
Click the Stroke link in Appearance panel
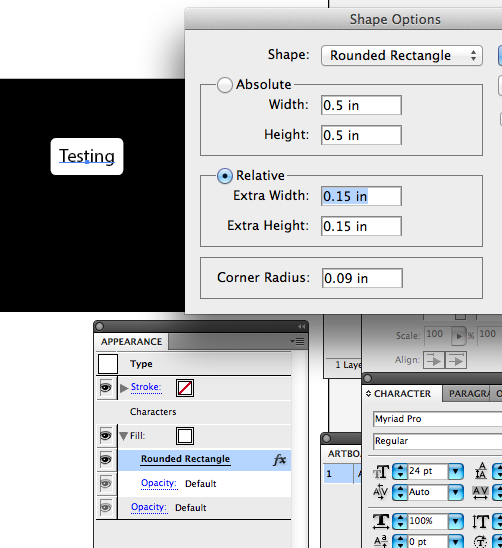point(146,387)
